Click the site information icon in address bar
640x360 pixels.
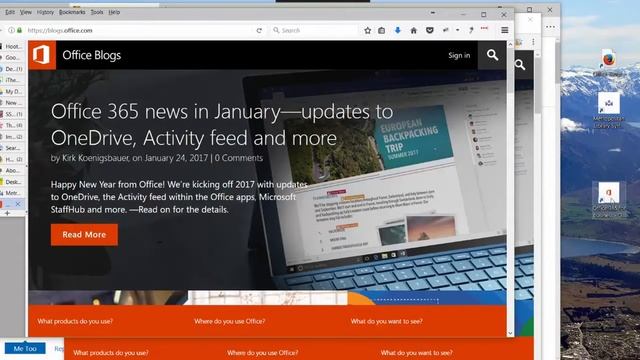[11, 30]
